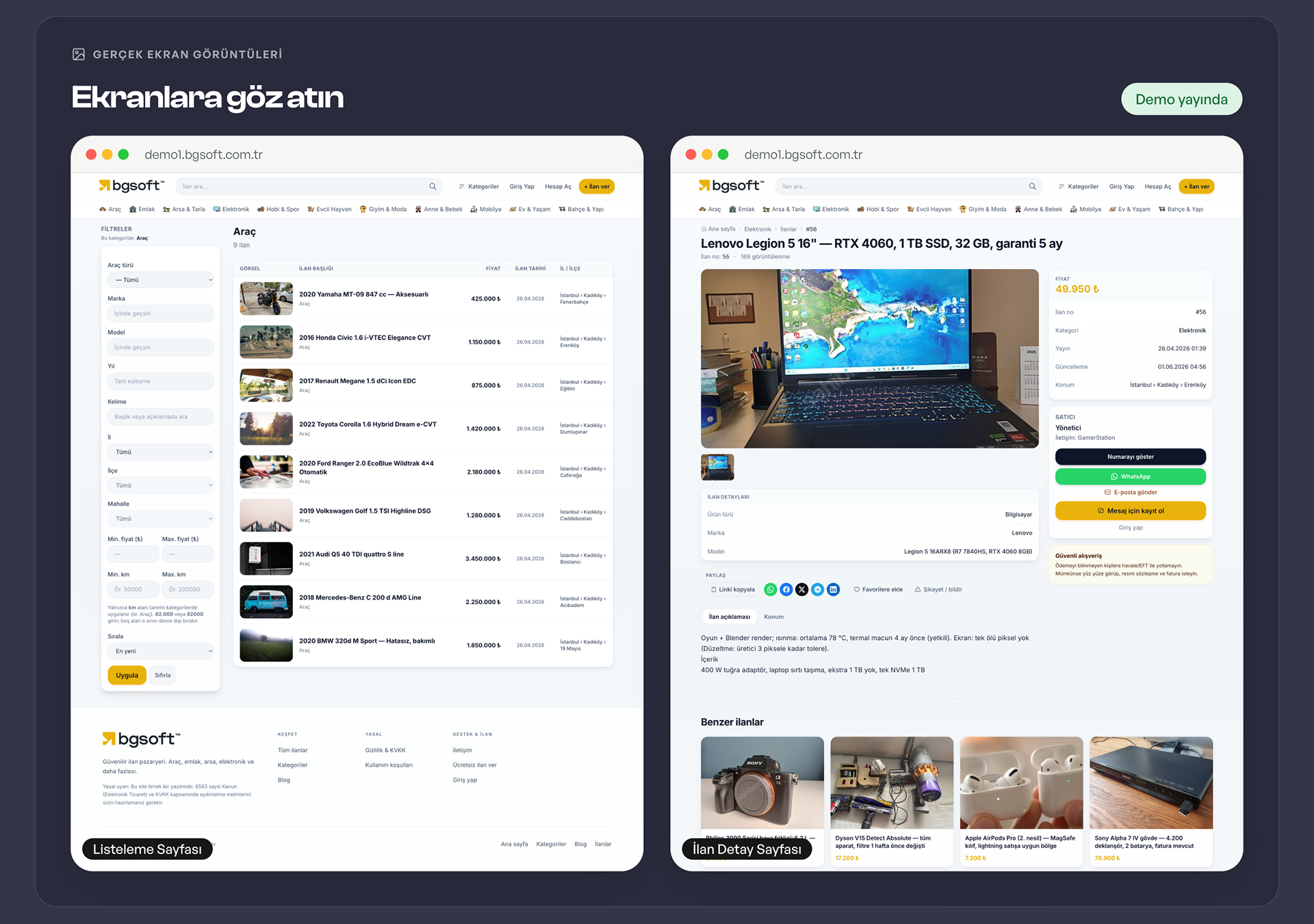Add the Lenovo listing to favorites
Screen dimensions: 1314x924
(878, 589)
